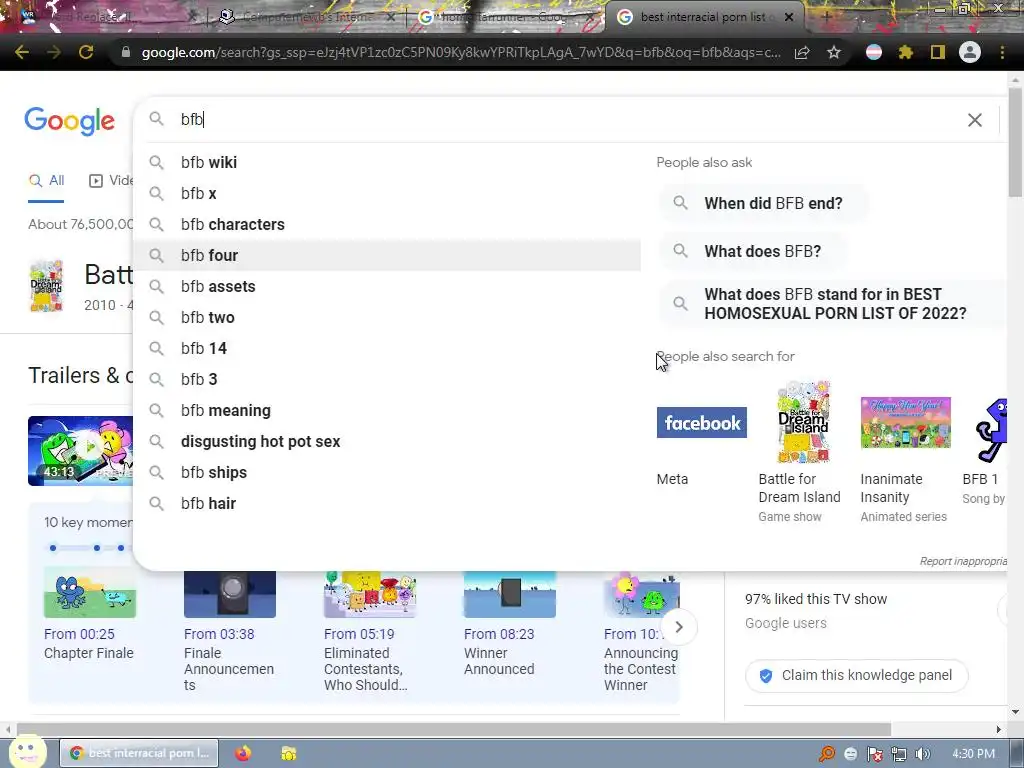The image size is (1024, 768).
Task: Click the volume speaker tray icon
Action: coord(923,754)
